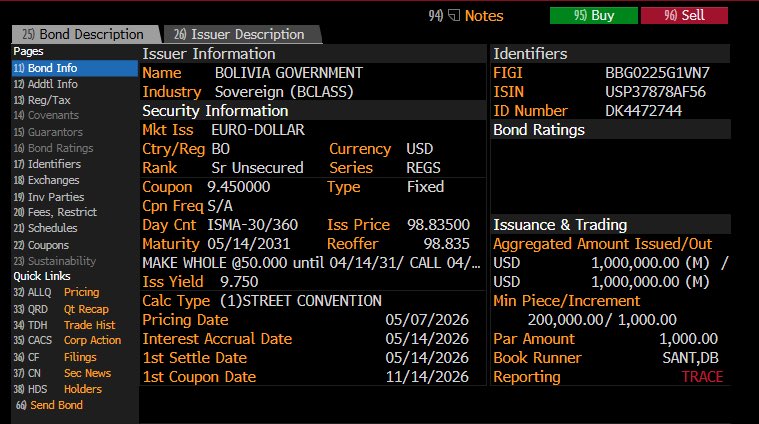Open the HDS Holders quick link
The image size is (759, 424).
click(58, 389)
